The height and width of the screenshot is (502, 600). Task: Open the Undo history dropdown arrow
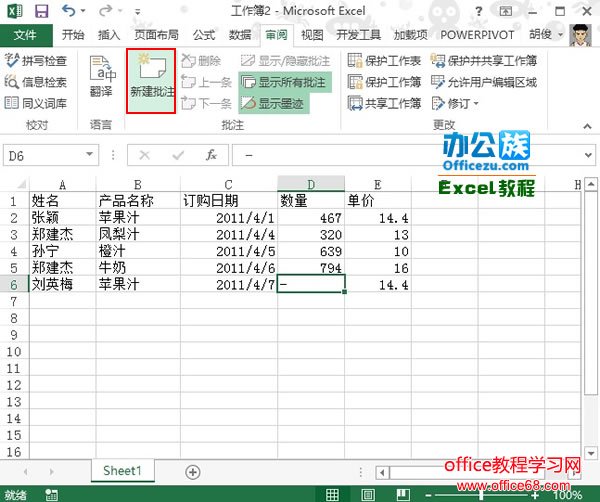[x=83, y=11]
